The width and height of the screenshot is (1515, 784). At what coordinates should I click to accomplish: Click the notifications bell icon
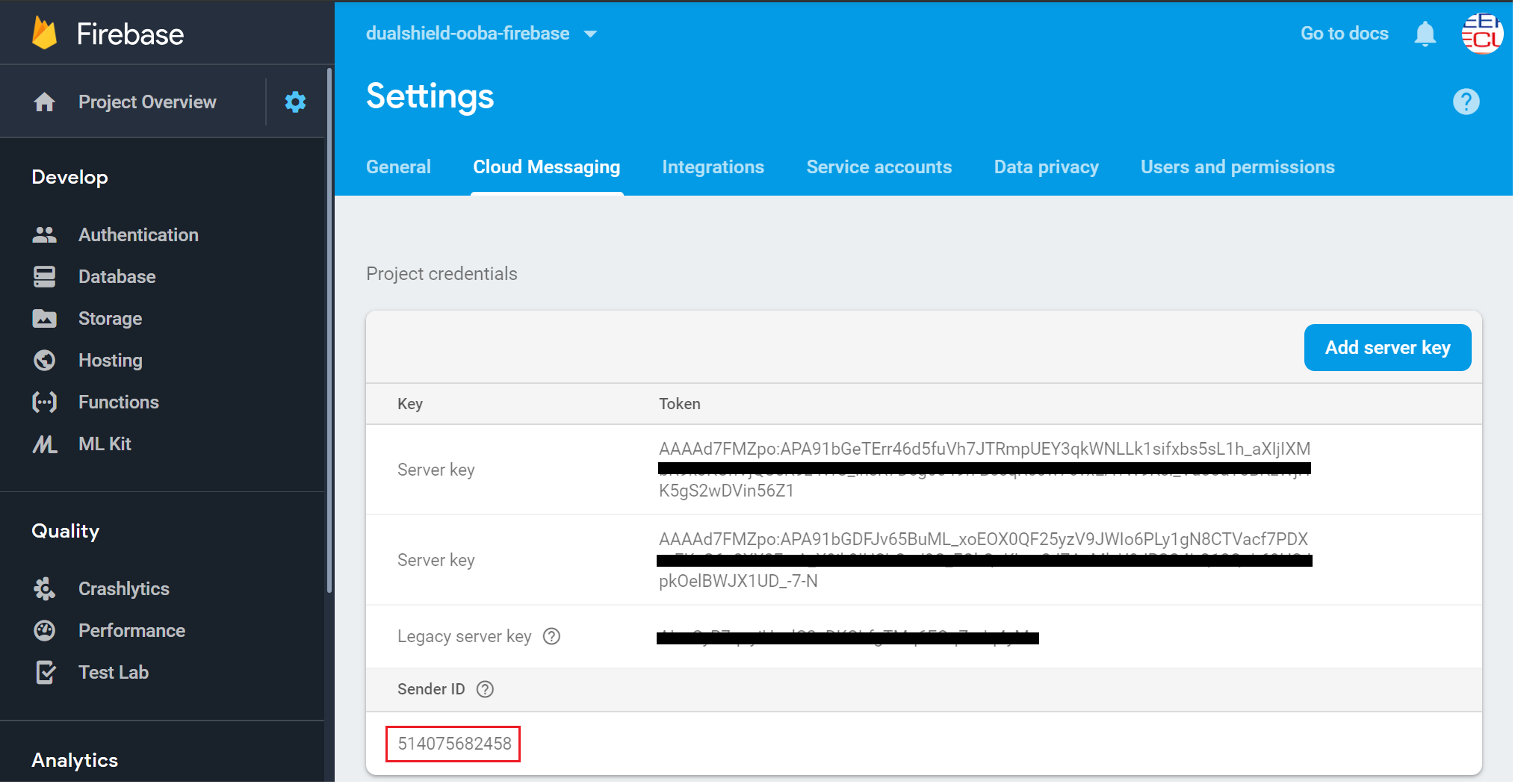[1425, 34]
